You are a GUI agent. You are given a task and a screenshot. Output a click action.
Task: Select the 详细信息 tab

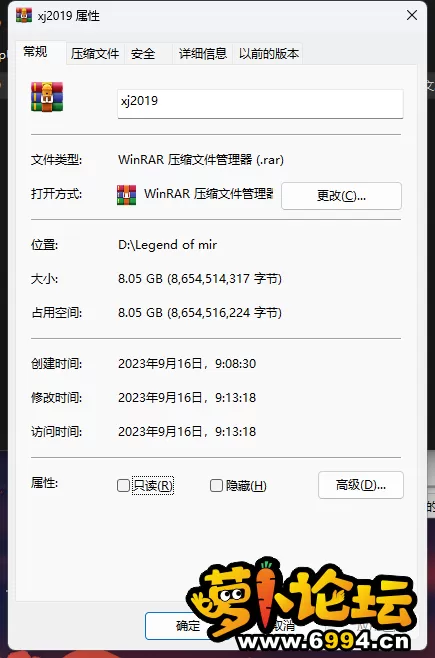click(203, 54)
